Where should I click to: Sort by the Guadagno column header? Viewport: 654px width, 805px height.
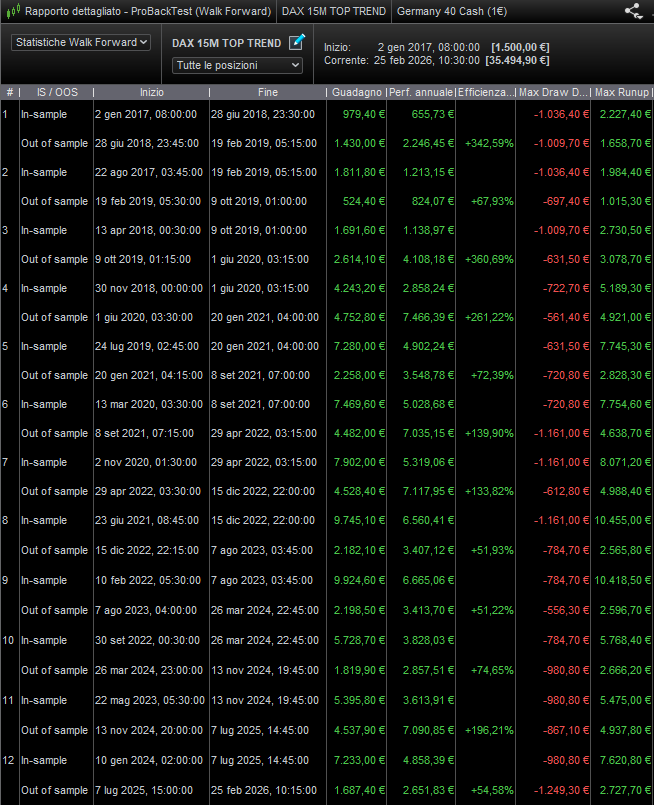pyautogui.click(x=357, y=93)
